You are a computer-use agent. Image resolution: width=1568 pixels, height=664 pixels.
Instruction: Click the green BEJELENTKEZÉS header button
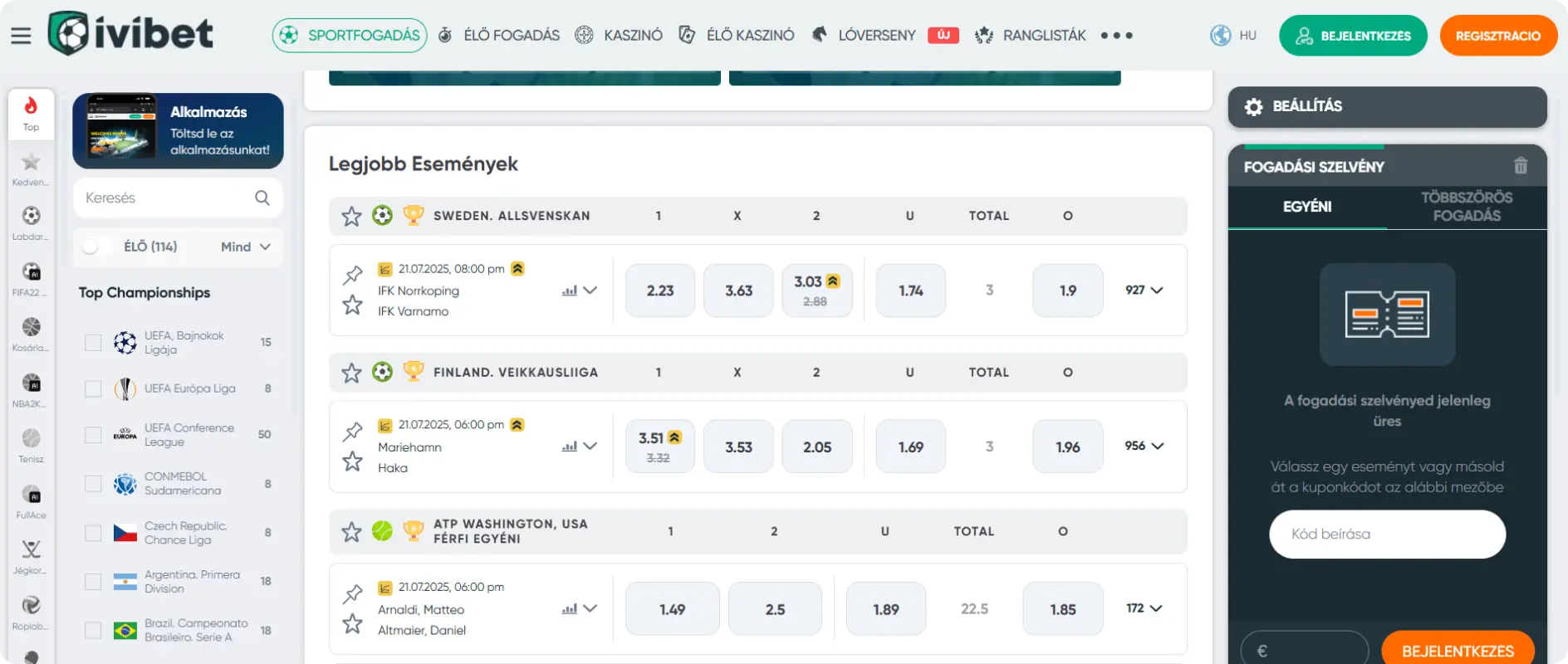point(1353,36)
